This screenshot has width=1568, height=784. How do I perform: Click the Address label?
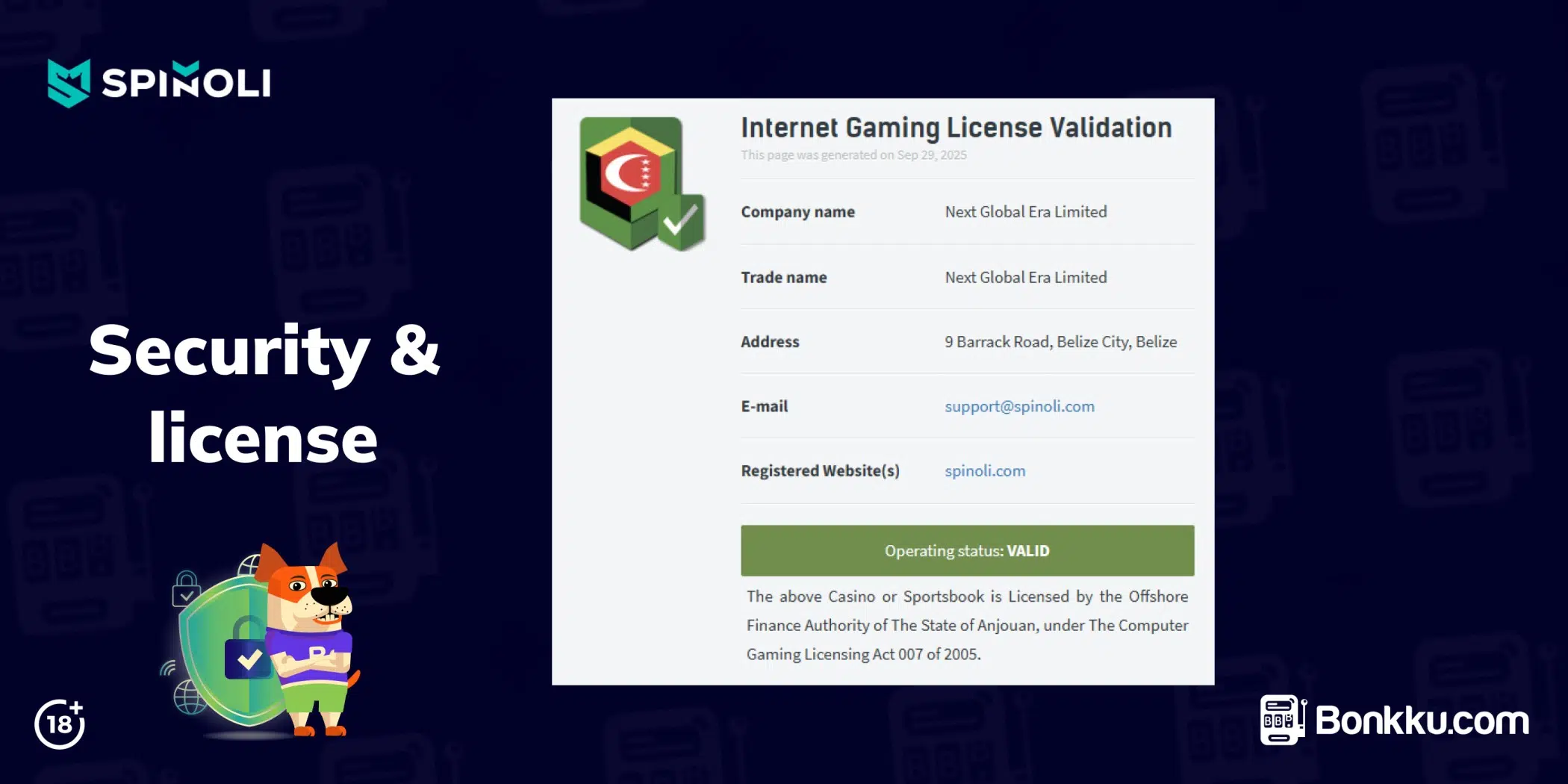coord(770,342)
